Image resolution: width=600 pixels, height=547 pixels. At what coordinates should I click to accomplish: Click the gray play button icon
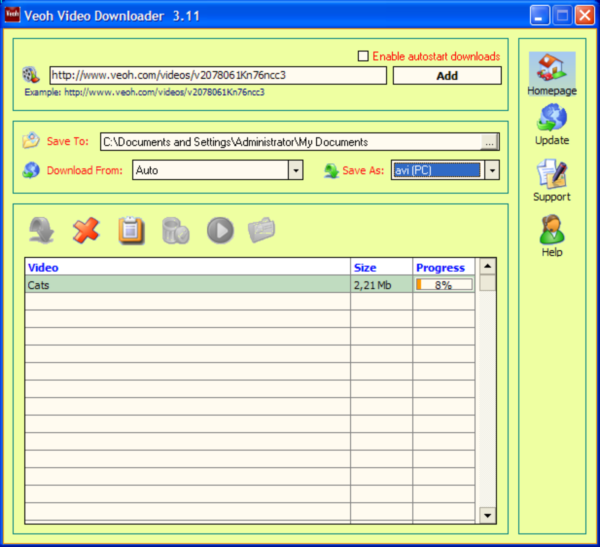pyautogui.click(x=220, y=231)
